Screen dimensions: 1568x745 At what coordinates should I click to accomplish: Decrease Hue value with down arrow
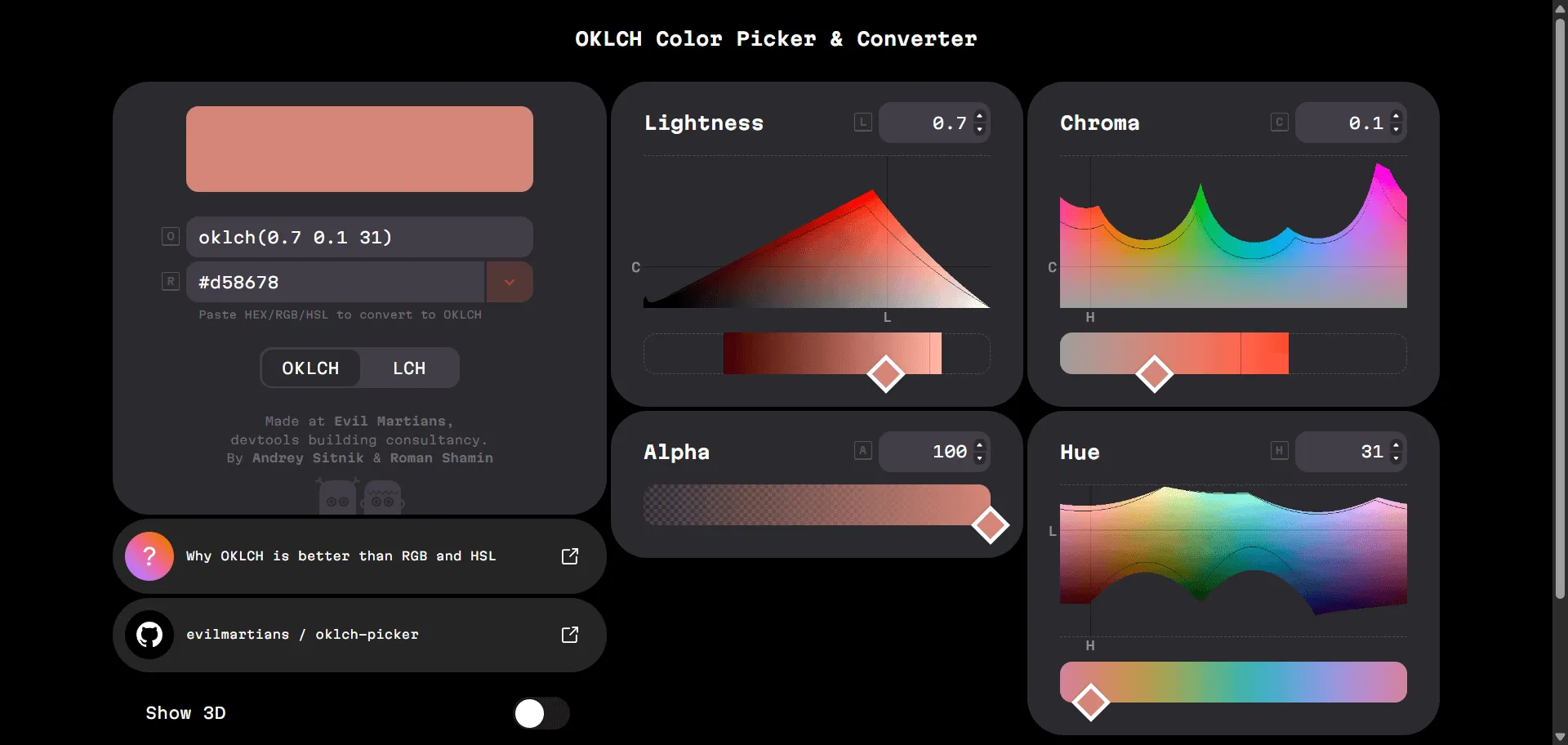pyautogui.click(x=1396, y=458)
